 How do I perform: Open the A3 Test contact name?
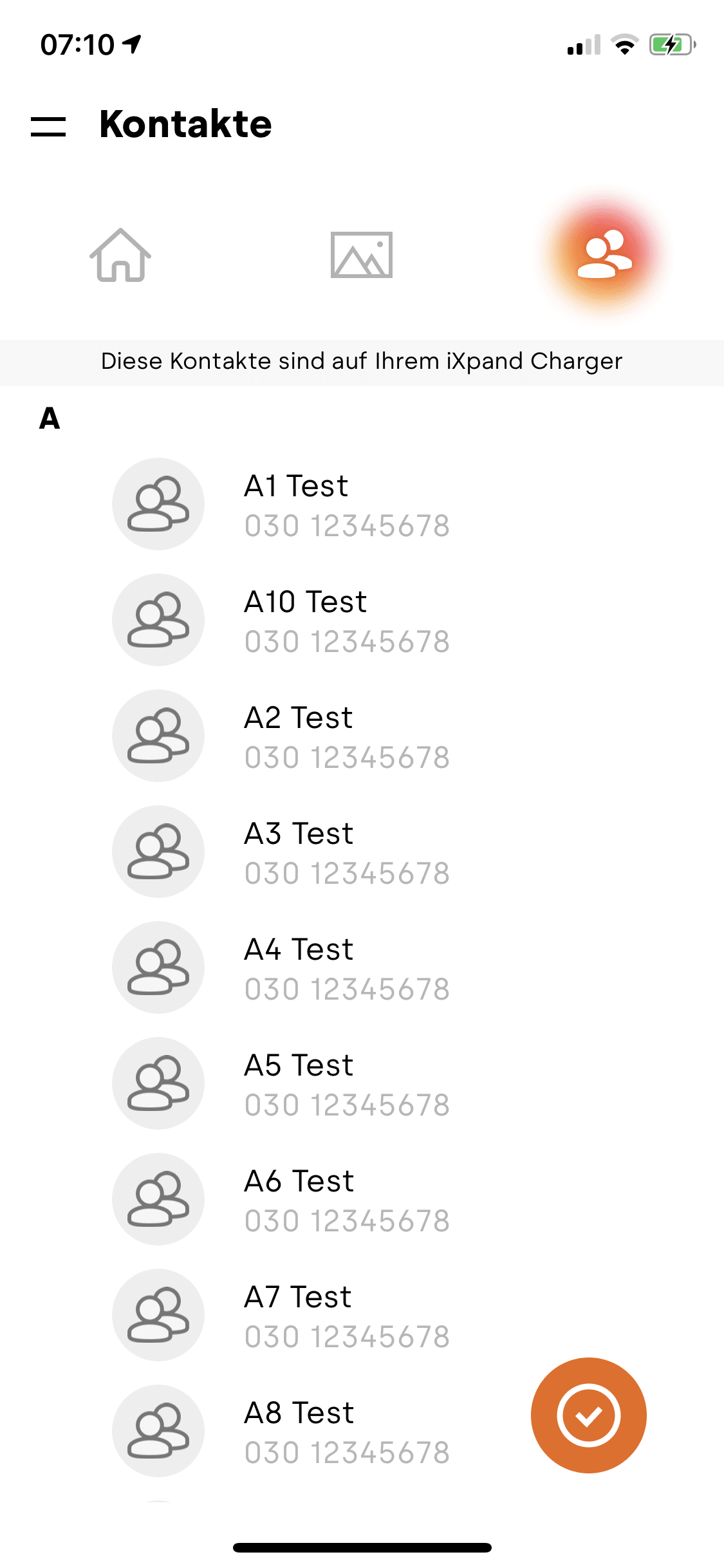299,834
